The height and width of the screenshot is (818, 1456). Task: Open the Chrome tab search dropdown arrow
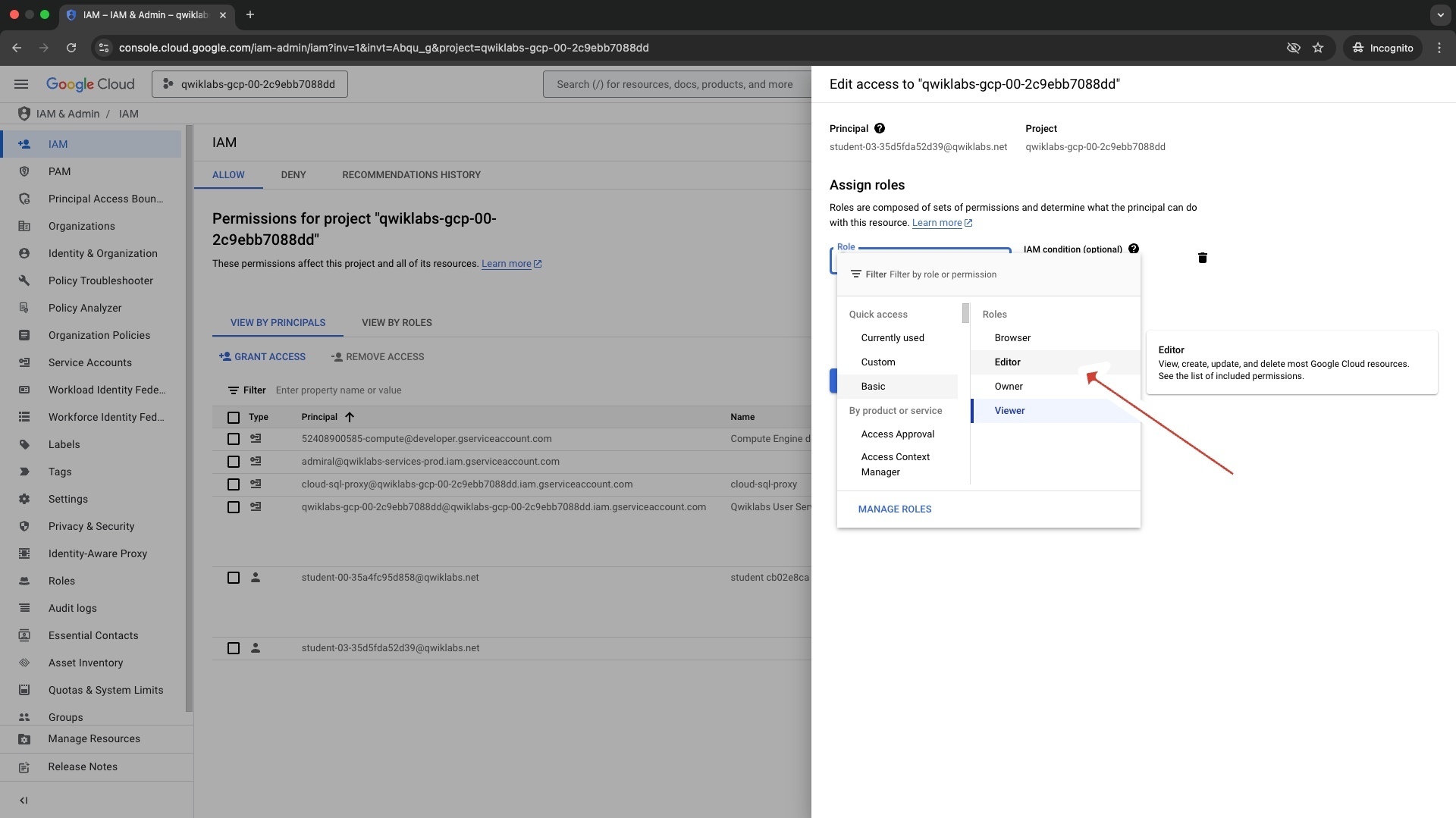1440,14
